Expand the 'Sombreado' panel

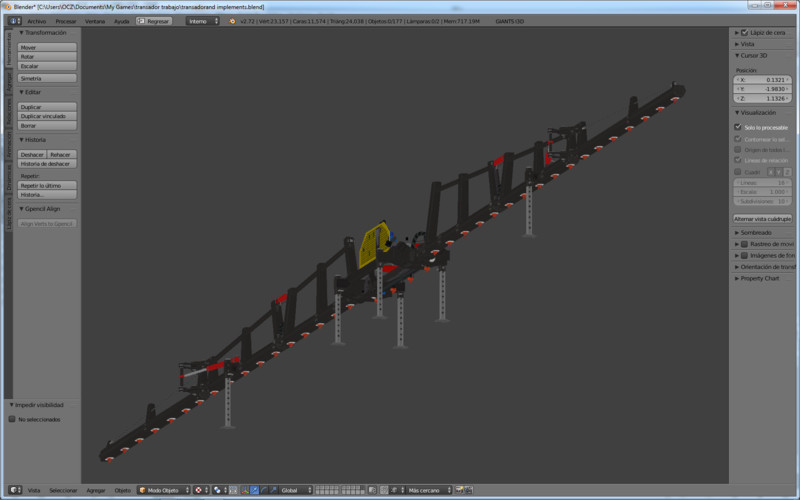(756, 232)
